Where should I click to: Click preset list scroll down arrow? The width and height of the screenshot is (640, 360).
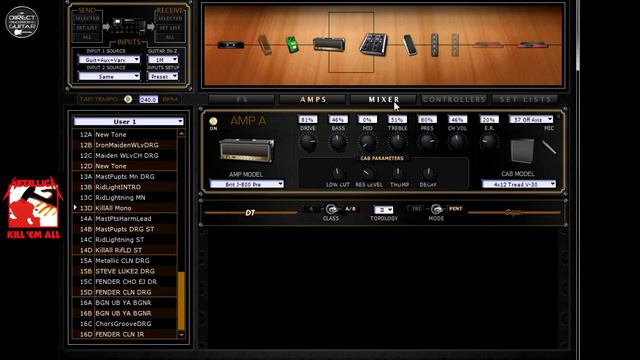[x=181, y=334]
